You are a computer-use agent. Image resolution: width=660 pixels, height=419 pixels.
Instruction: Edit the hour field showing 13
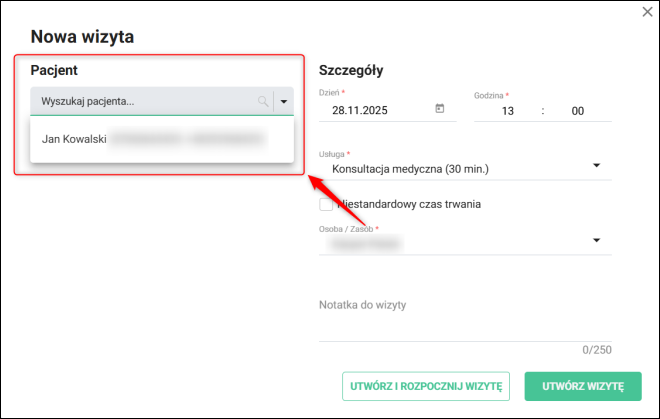(507, 111)
